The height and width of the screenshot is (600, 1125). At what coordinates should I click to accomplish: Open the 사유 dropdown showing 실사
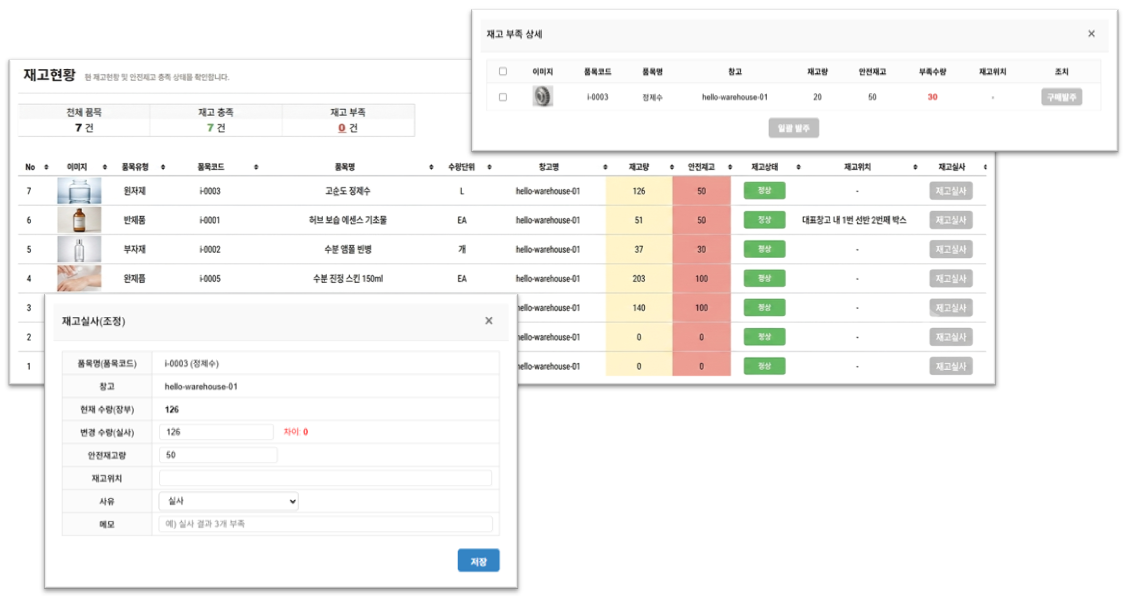coord(228,501)
